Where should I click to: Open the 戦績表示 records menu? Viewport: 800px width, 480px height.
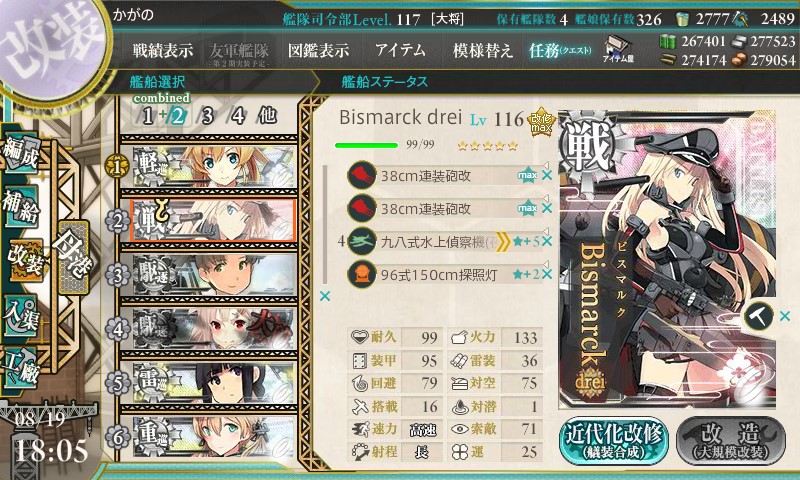tap(163, 50)
